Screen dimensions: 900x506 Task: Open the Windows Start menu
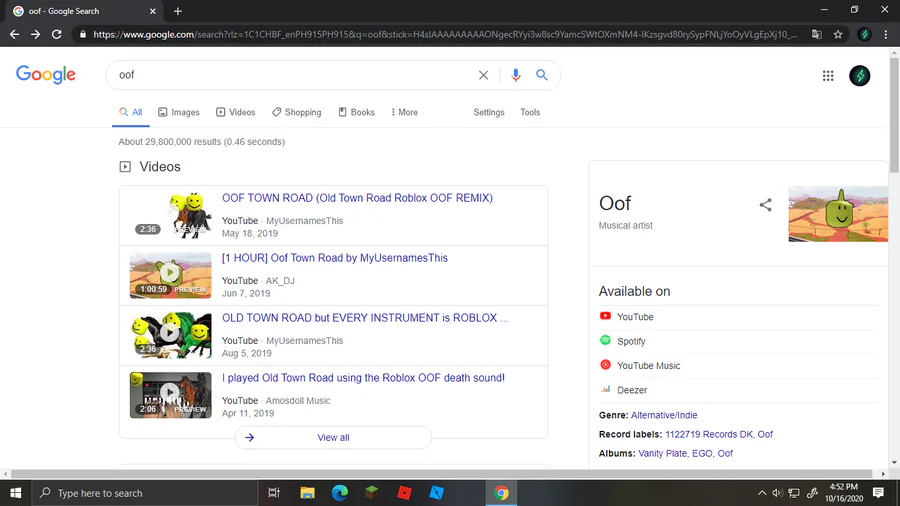point(15,493)
